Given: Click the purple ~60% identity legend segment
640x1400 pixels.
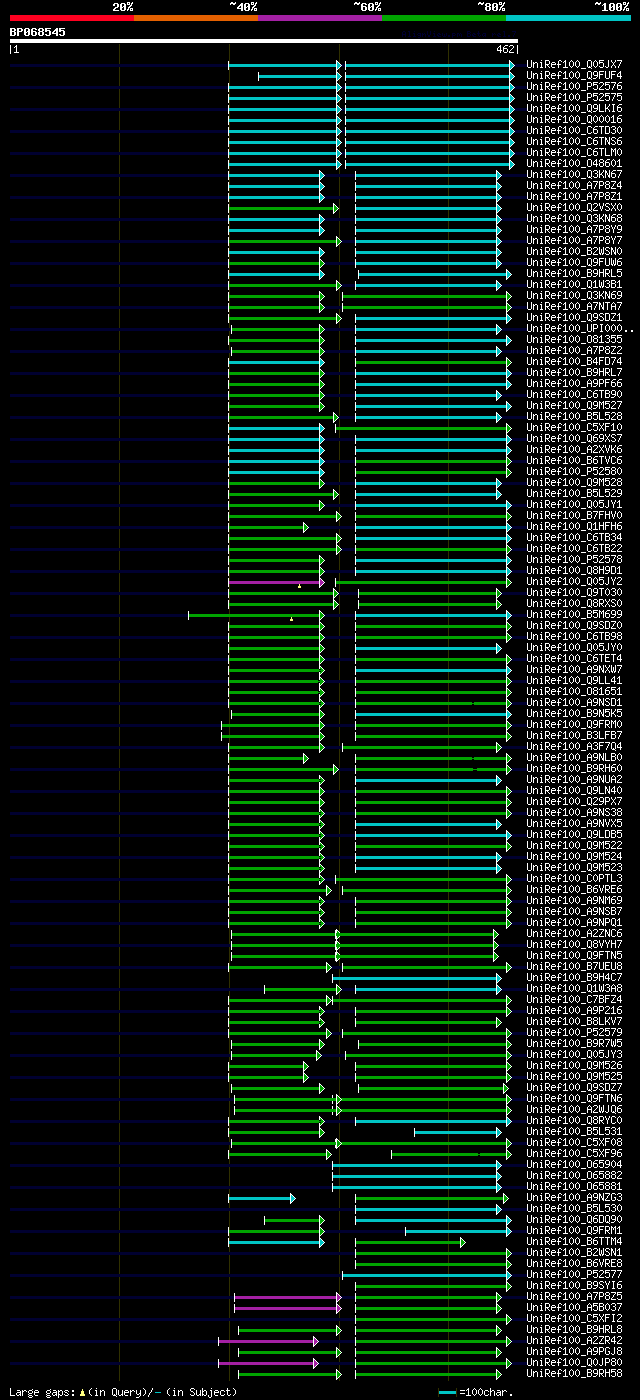Looking at the screenshot, I should (319, 17).
